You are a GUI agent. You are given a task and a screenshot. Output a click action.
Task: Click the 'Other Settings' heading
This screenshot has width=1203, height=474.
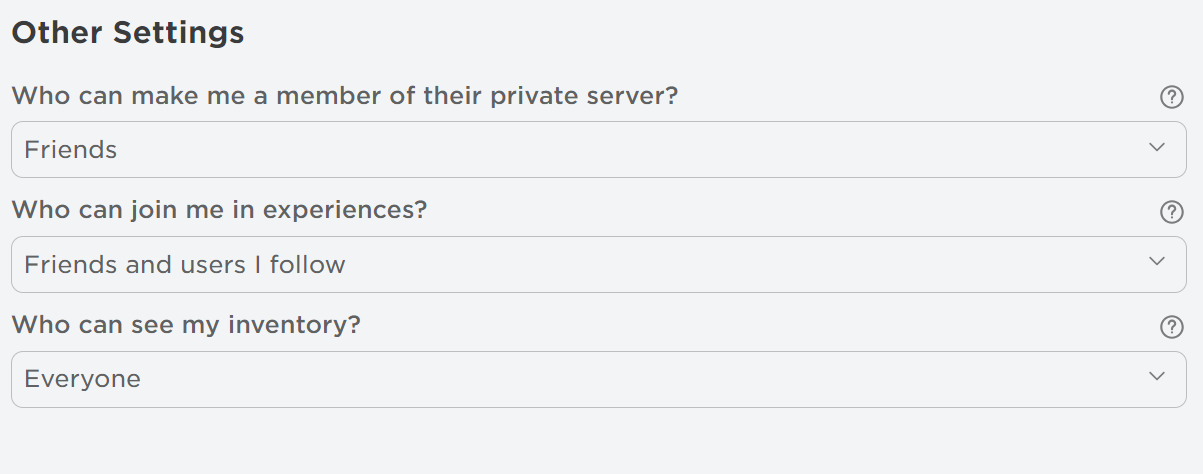tap(127, 32)
